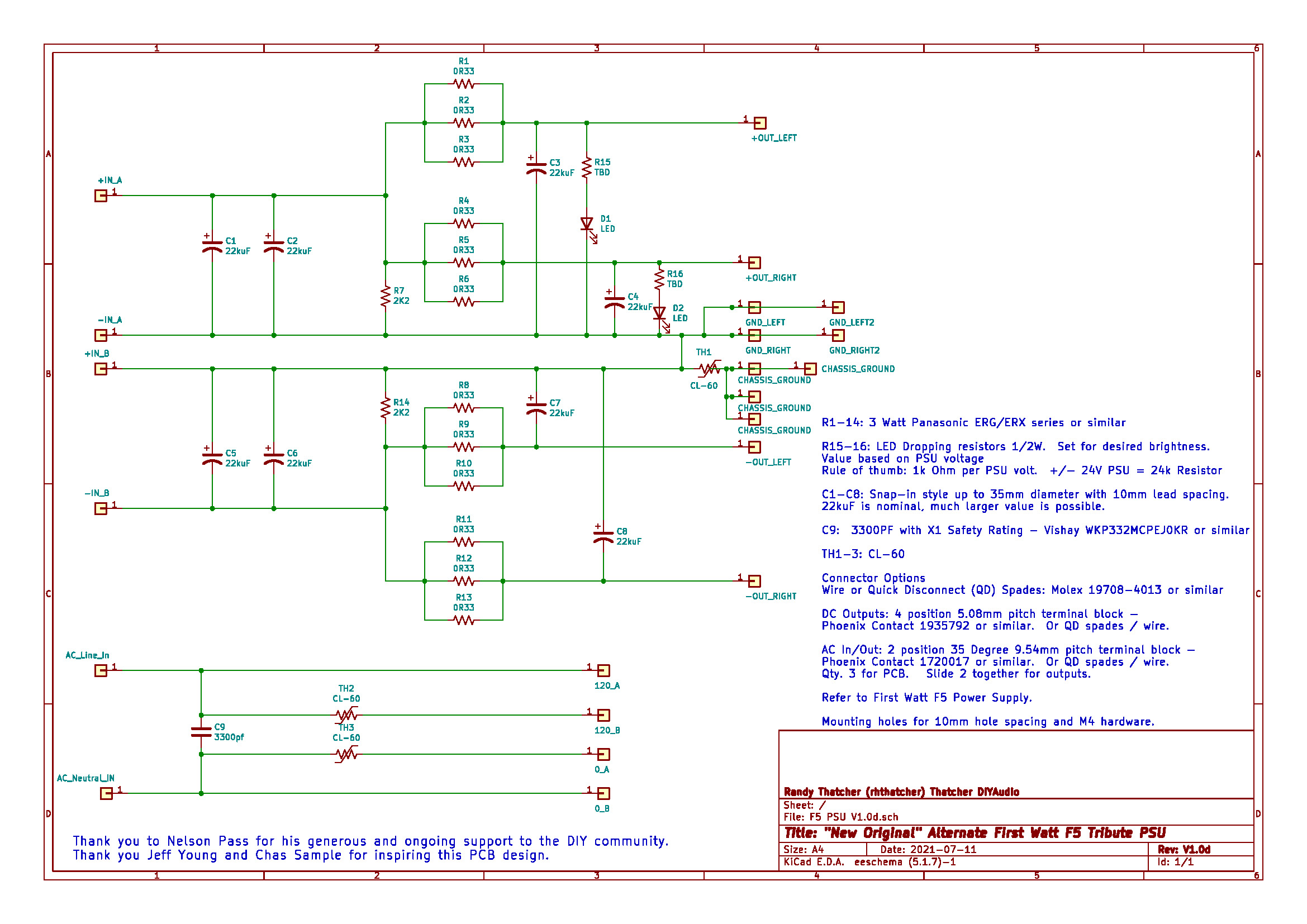Click the Randy Thatcher author line

901,792
